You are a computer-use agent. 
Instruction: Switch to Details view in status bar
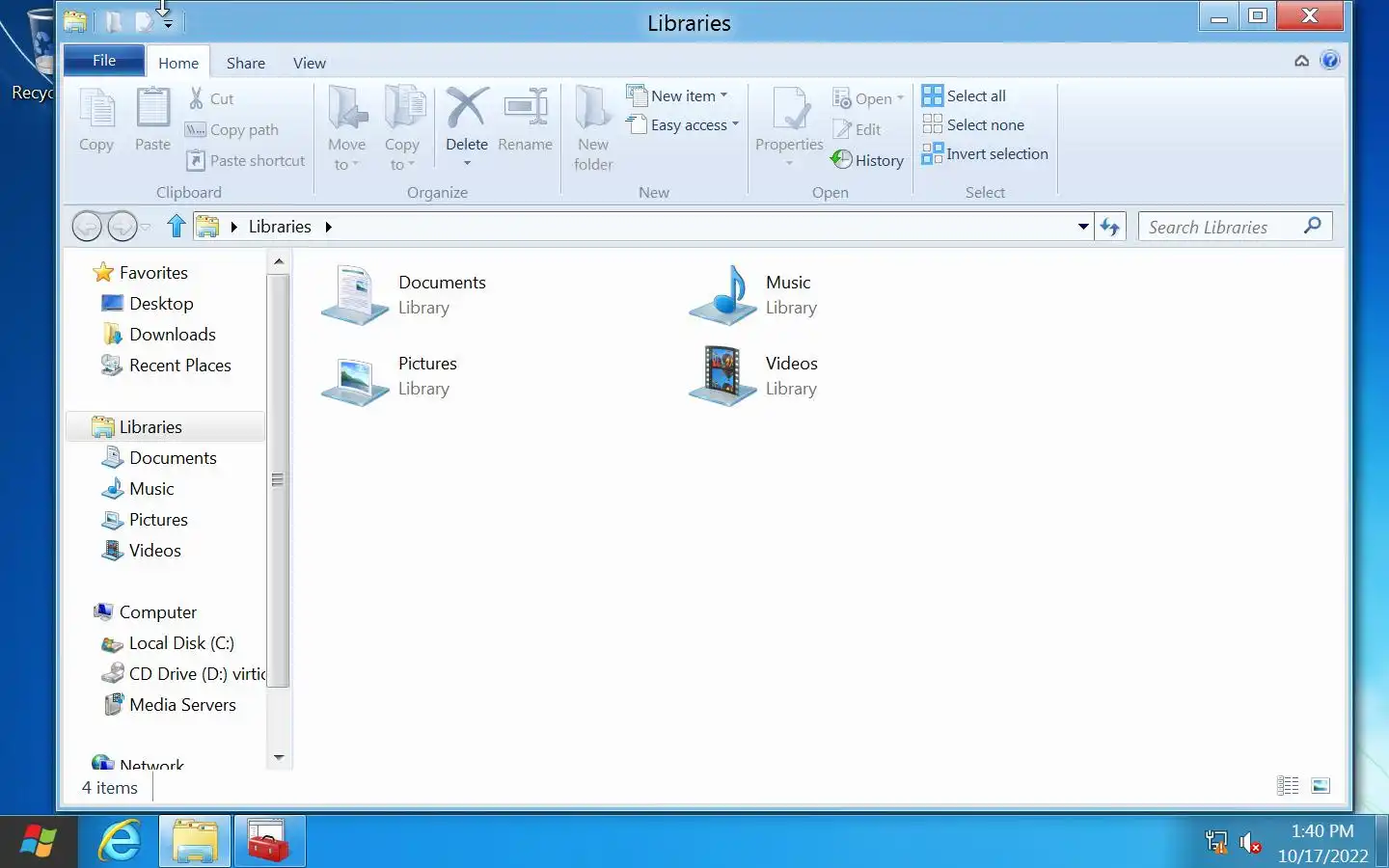(x=1288, y=786)
